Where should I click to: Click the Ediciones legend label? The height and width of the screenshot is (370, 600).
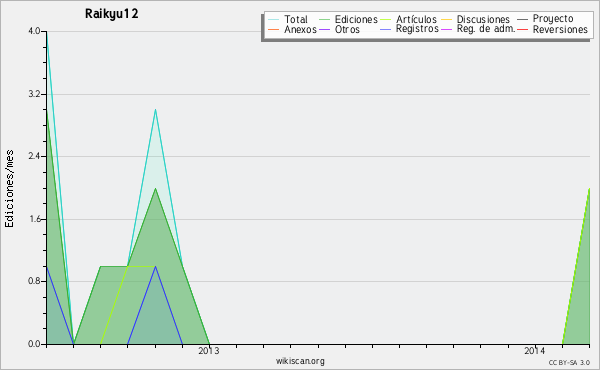[356, 19]
